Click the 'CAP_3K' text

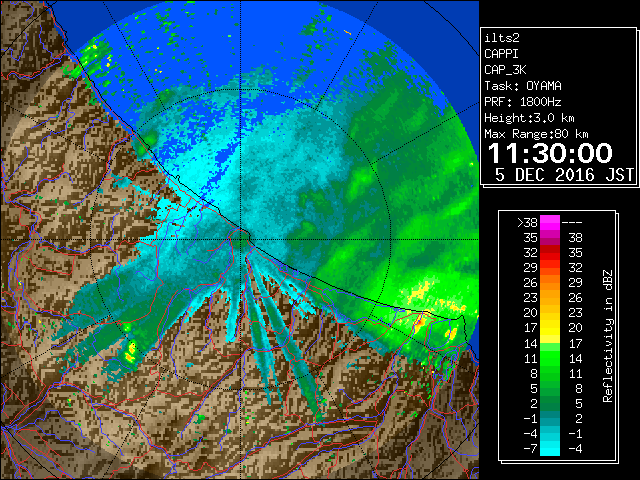[x=505, y=70]
